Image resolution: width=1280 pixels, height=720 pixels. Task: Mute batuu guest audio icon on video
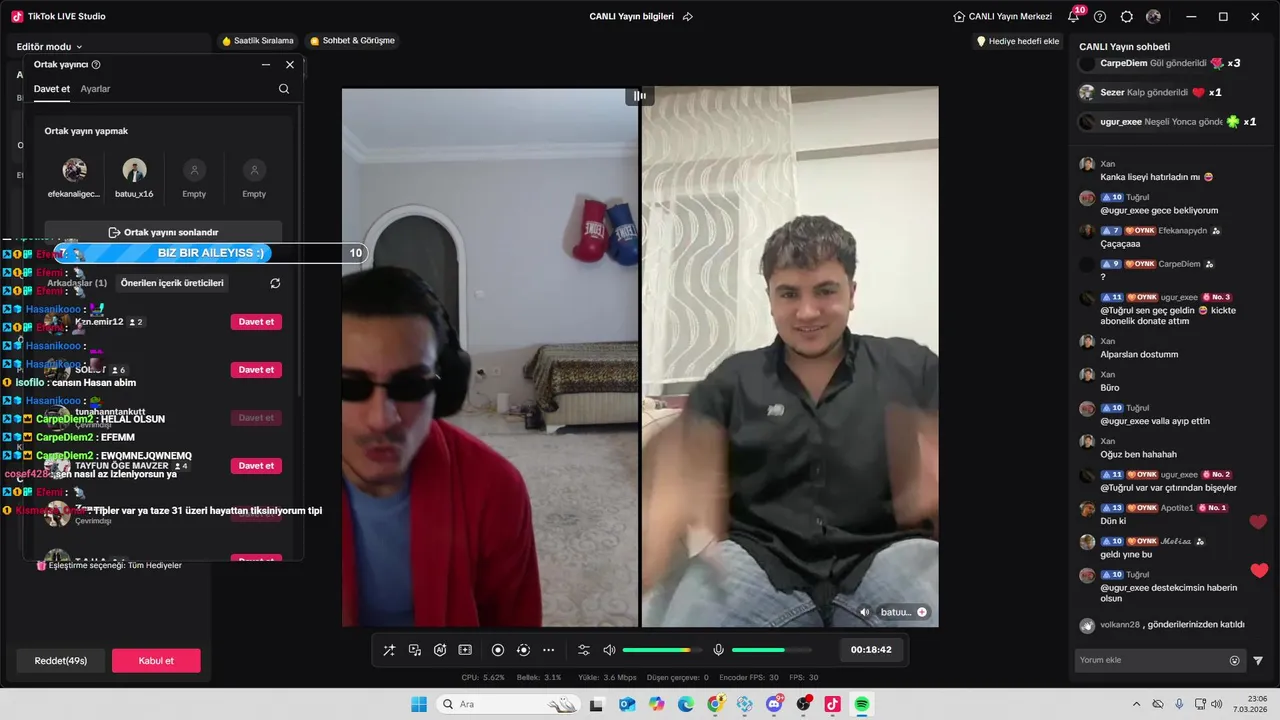point(865,612)
